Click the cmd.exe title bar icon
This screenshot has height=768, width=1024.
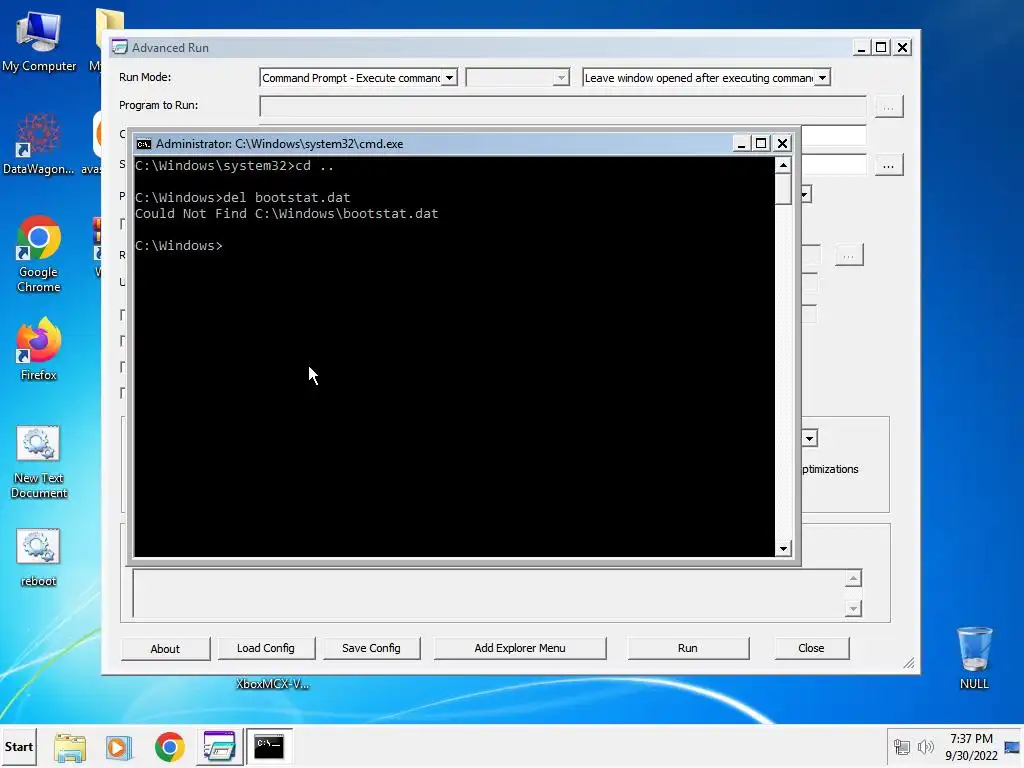(144, 144)
